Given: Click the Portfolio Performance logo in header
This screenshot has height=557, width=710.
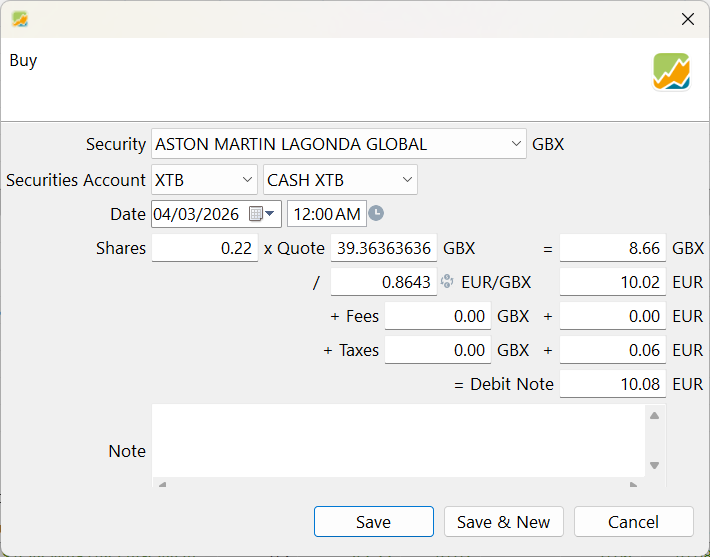Looking at the screenshot, I should pyautogui.click(x=671, y=72).
